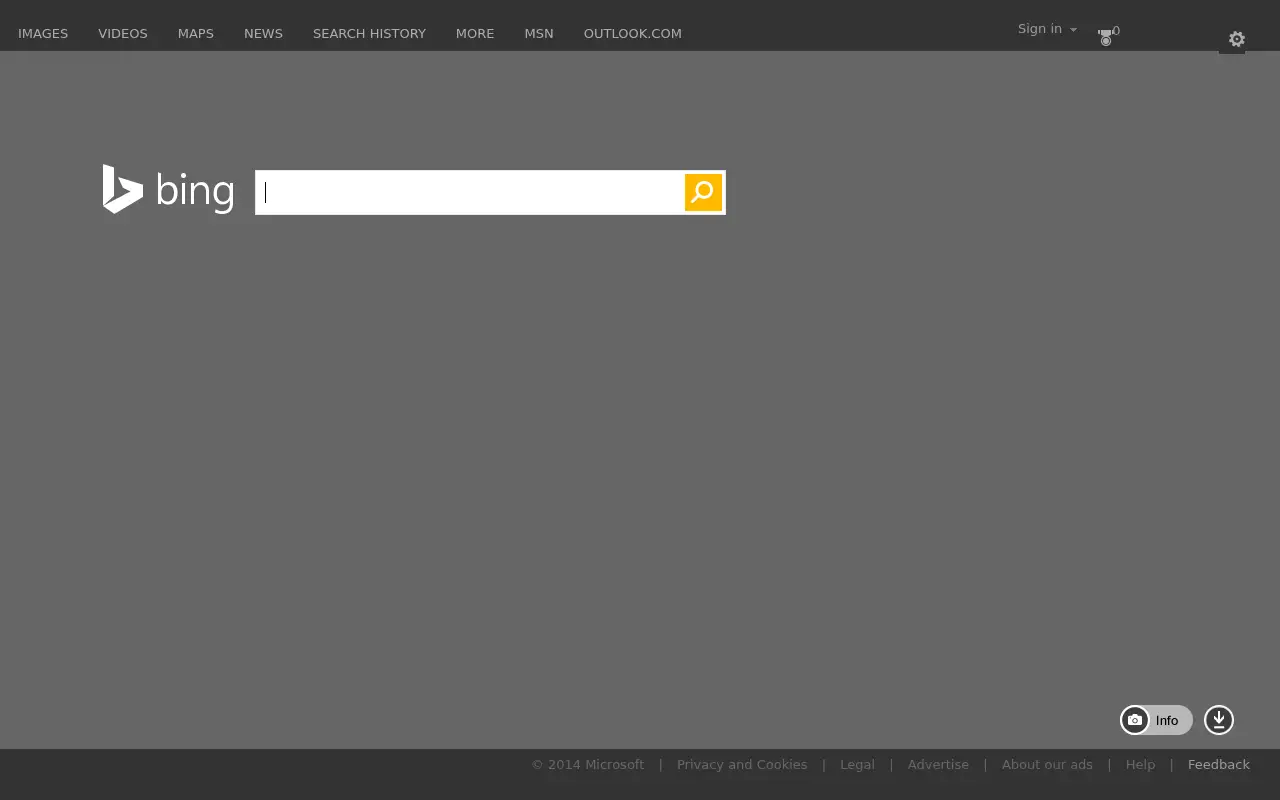Click the download image arrow icon
The image size is (1280, 800).
[1218, 720]
